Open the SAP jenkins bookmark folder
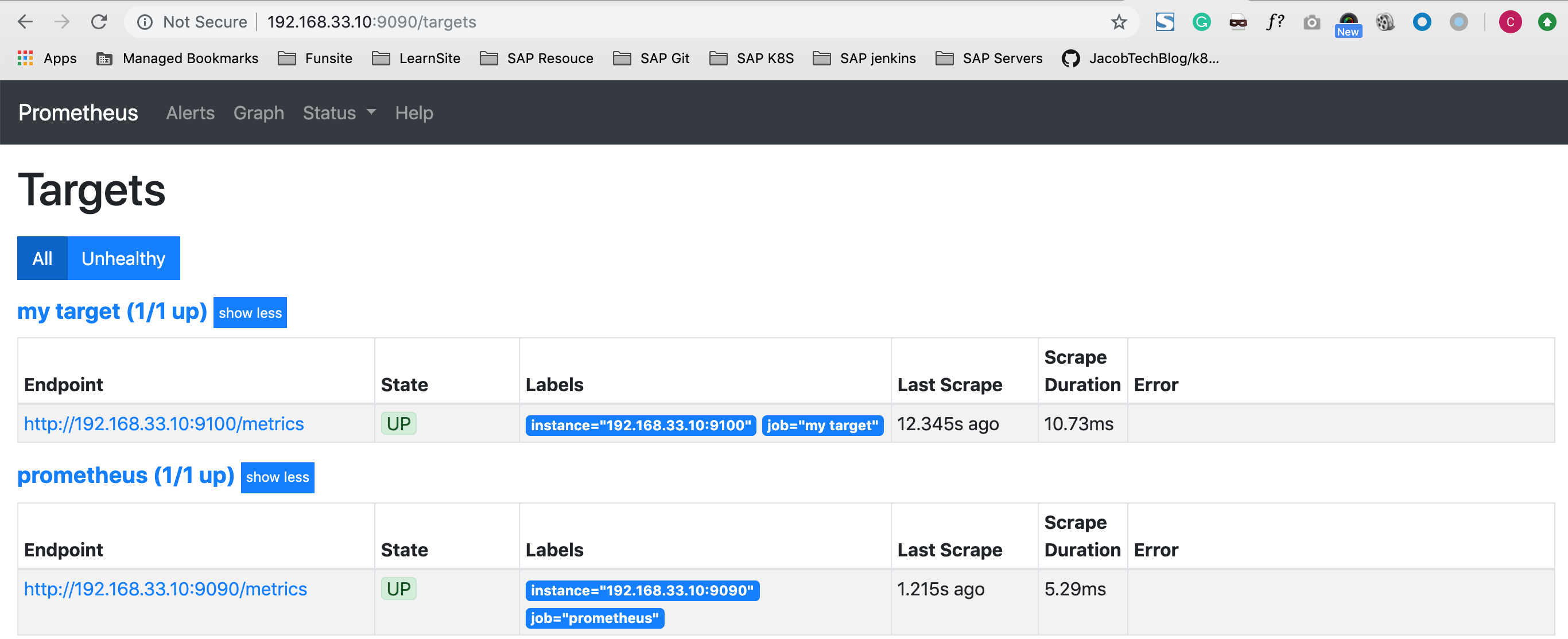 point(864,59)
